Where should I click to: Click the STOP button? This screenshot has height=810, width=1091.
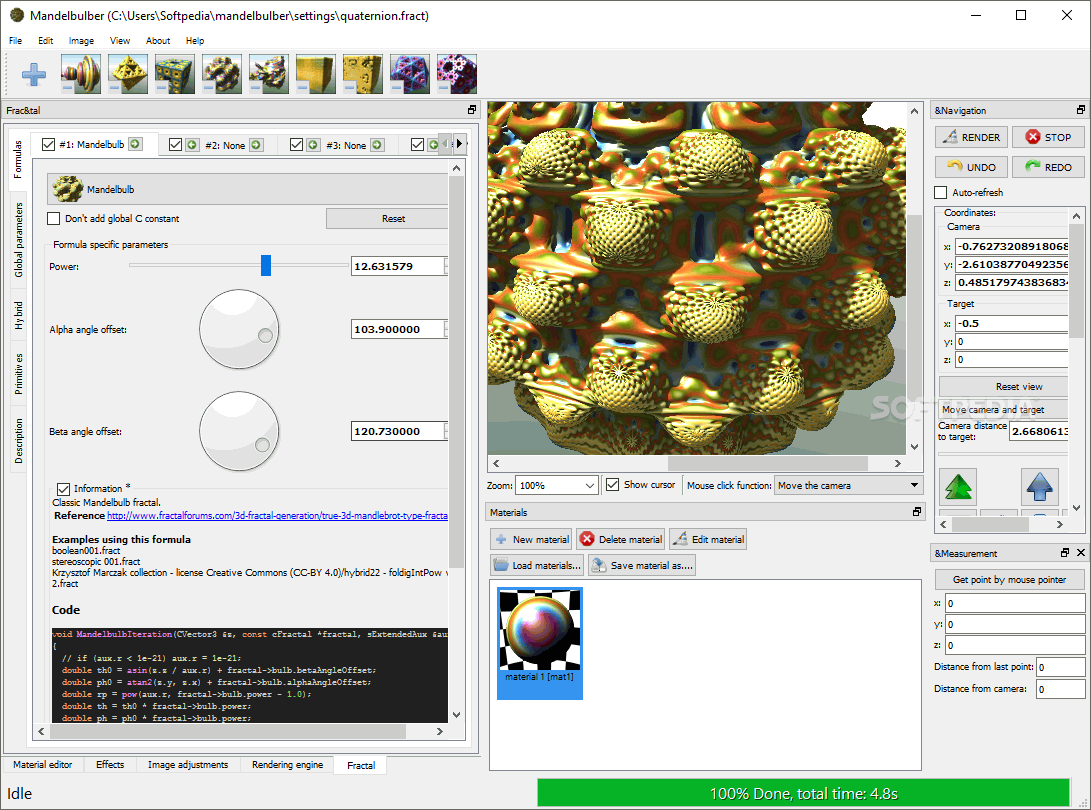click(1048, 137)
